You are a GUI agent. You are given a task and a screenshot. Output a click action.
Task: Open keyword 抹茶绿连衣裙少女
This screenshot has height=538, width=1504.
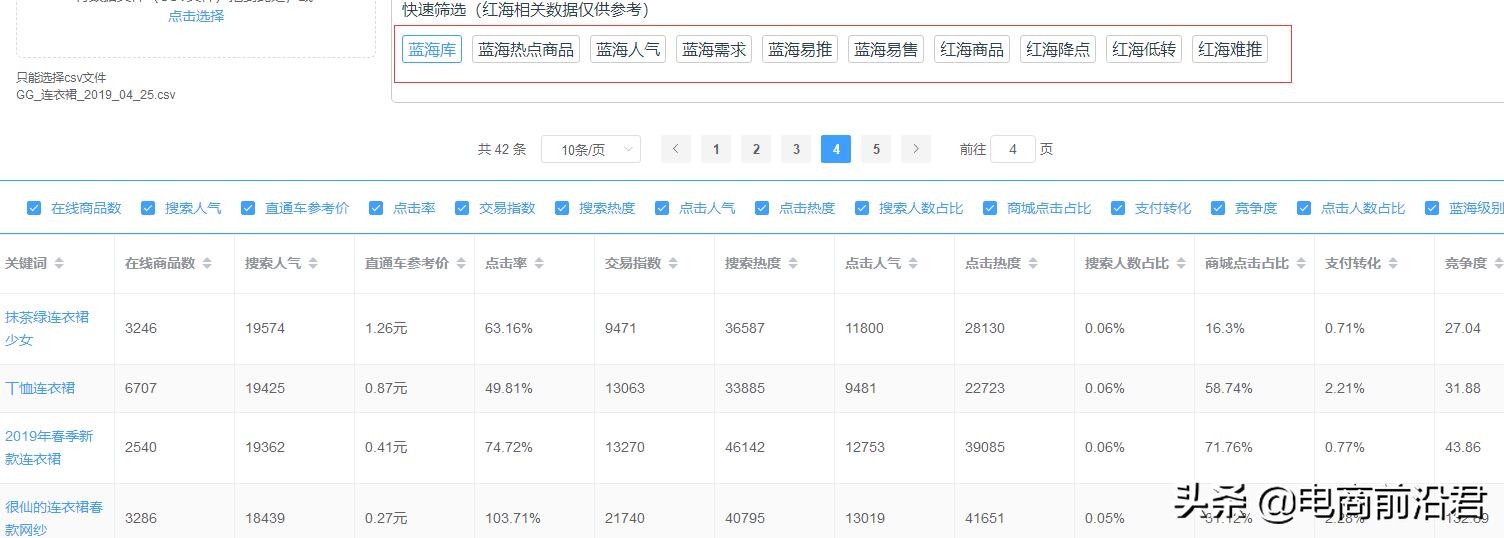(x=47, y=328)
